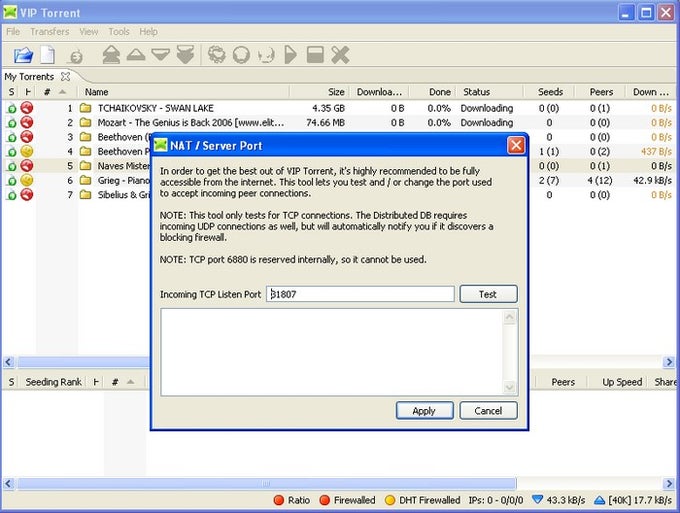Click the yellow health icon in row 4

[27, 151]
